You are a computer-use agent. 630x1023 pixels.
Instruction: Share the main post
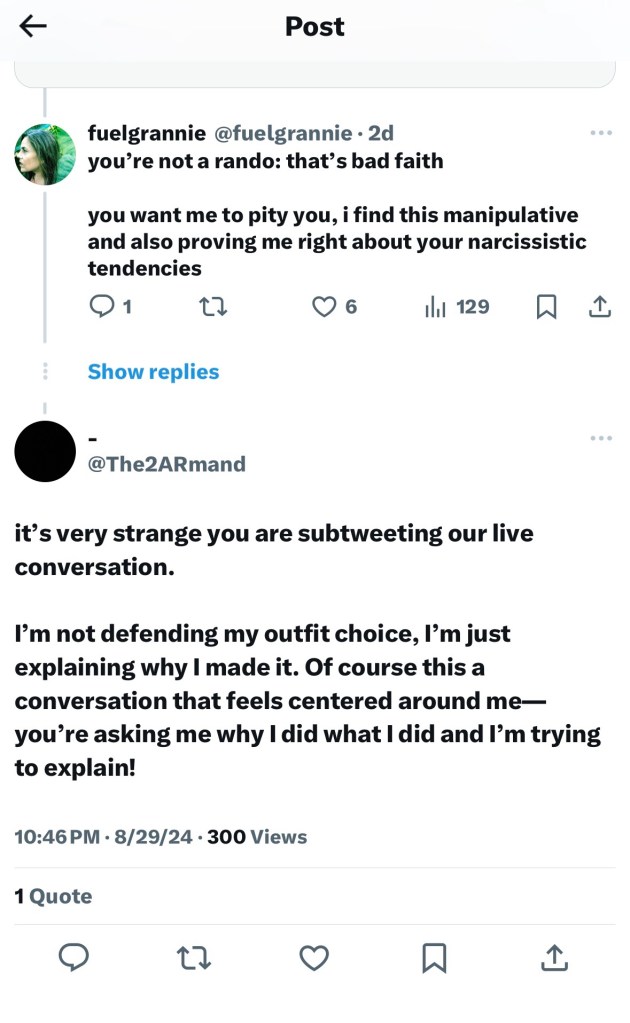coord(554,958)
